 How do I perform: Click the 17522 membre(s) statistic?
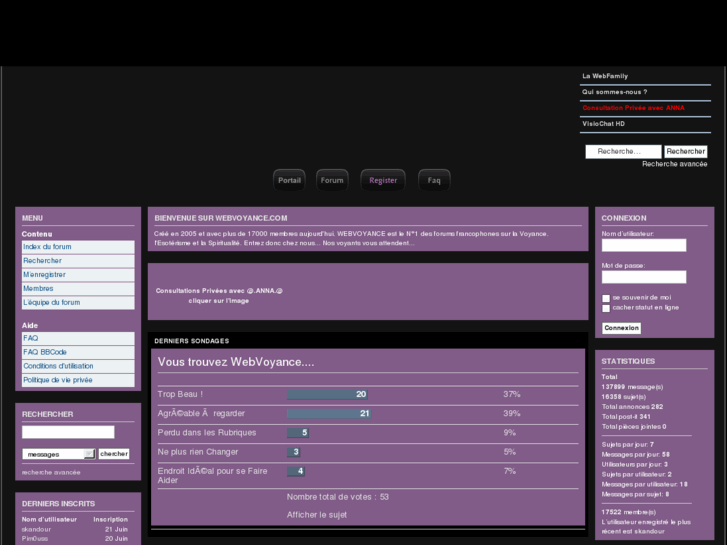click(629, 512)
